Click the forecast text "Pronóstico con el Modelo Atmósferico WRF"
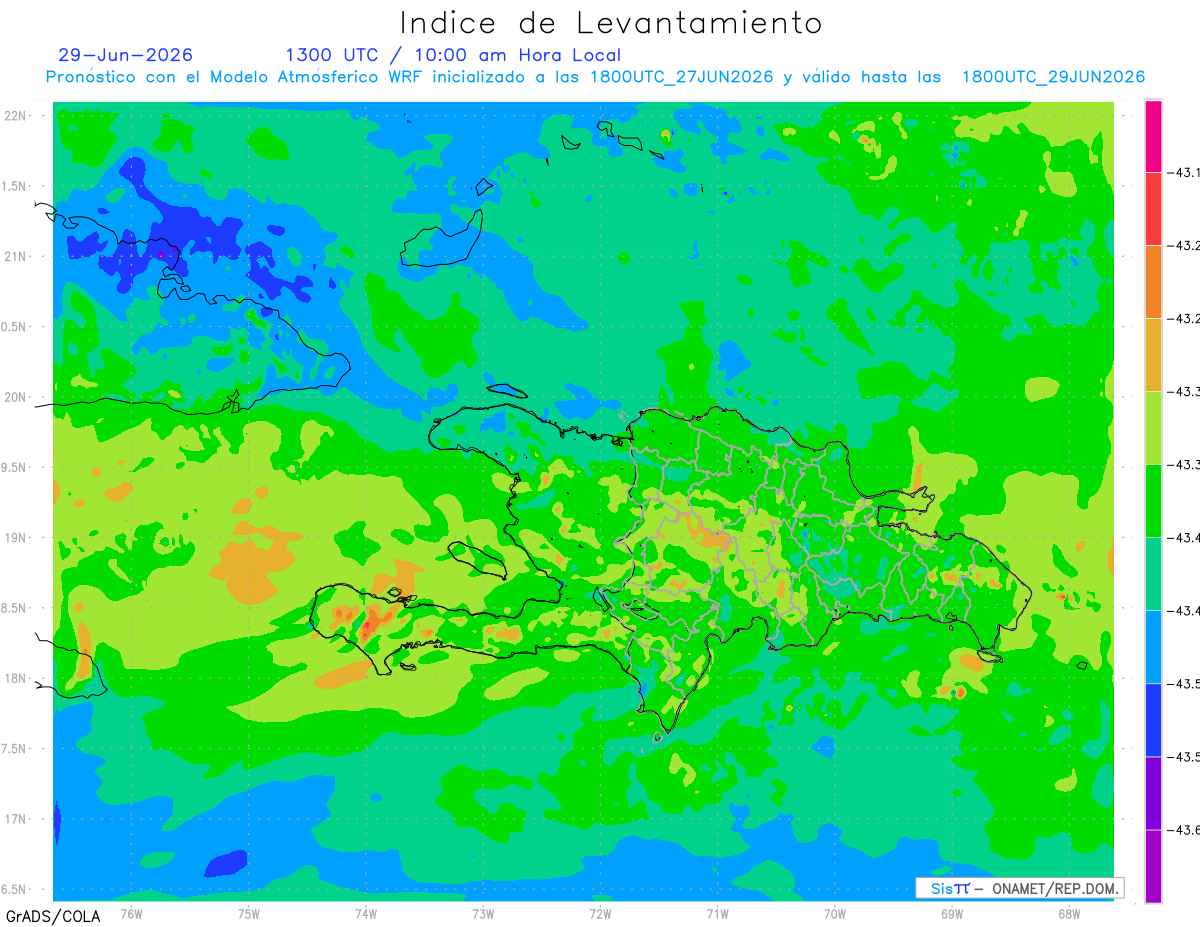This screenshot has width=1200, height=927. (235, 77)
